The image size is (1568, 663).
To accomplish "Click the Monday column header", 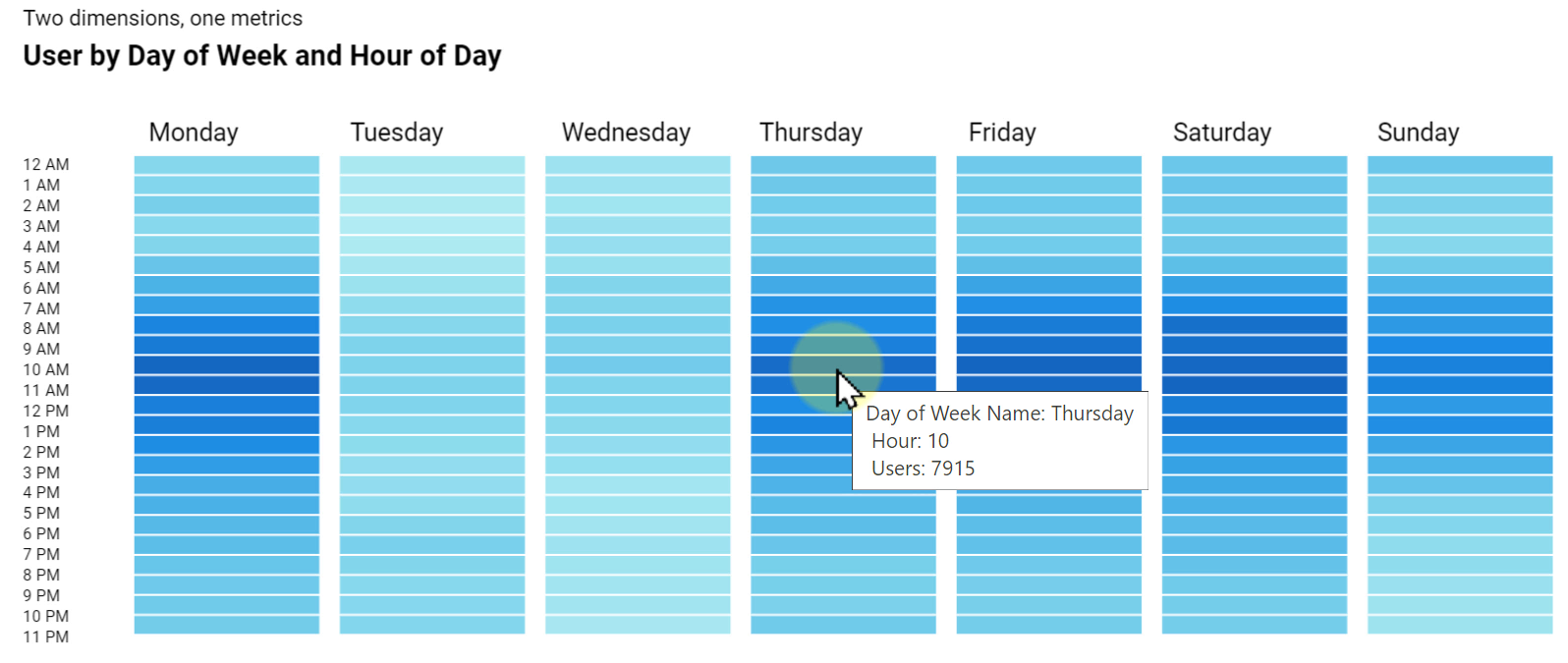I will coord(194,133).
